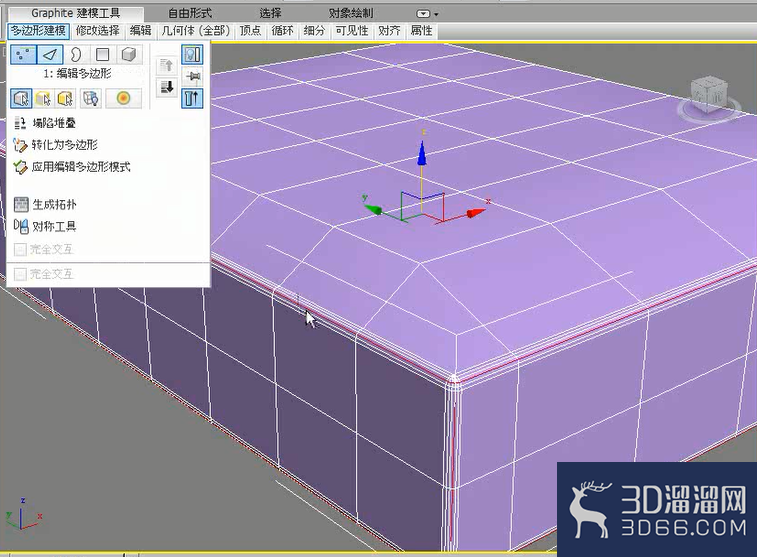The image size is (757, 557).
Task: Click the blue Z-axis gizmo arrow
Action: click(422, 153)
